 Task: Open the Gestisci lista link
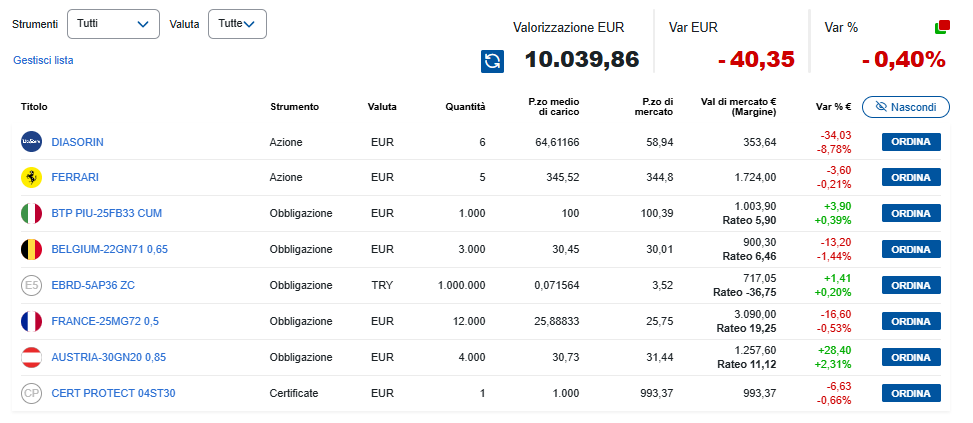(x=43, y=60)
